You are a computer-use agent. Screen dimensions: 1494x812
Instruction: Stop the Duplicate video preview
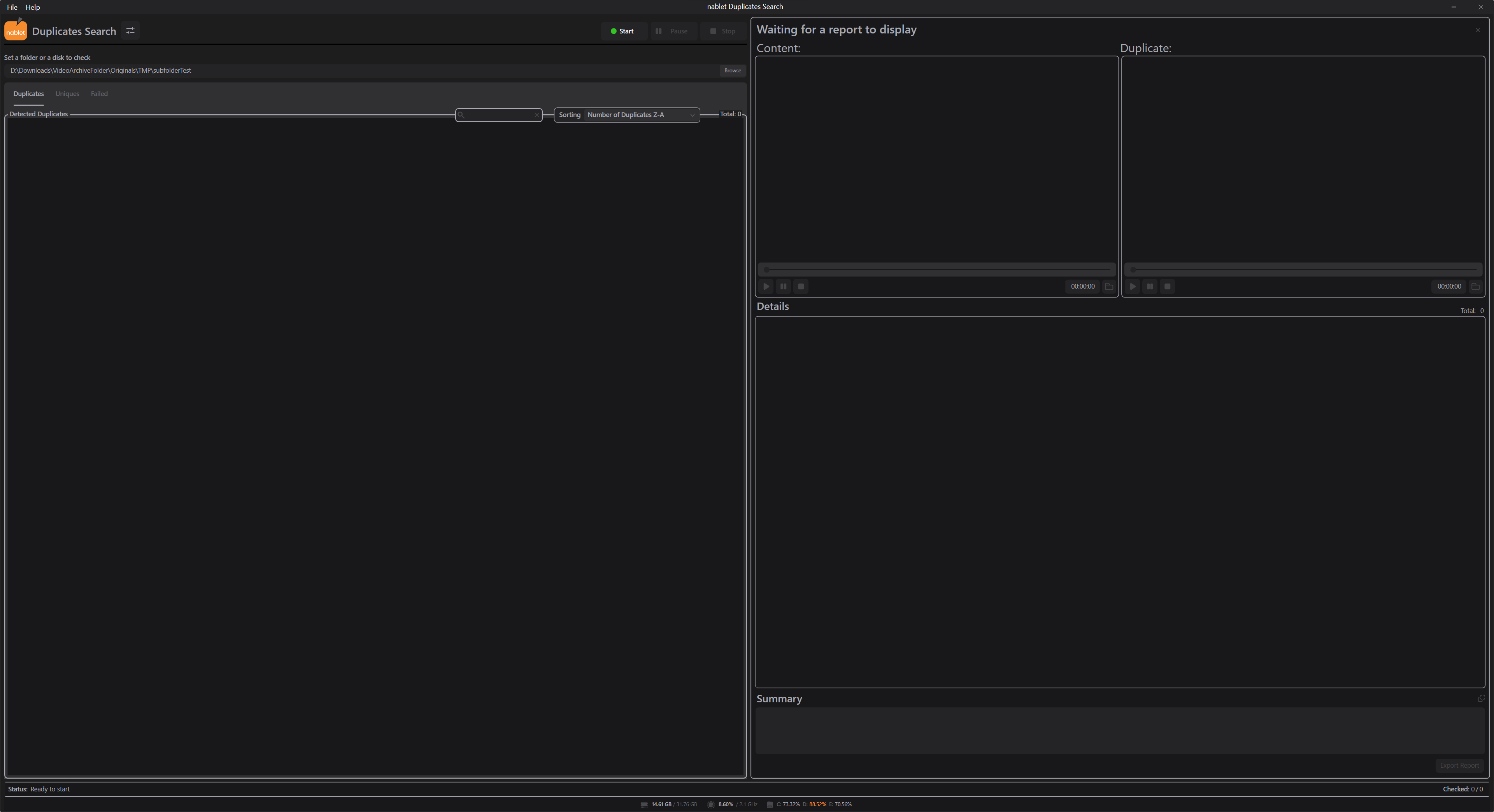click(1168, 286)
